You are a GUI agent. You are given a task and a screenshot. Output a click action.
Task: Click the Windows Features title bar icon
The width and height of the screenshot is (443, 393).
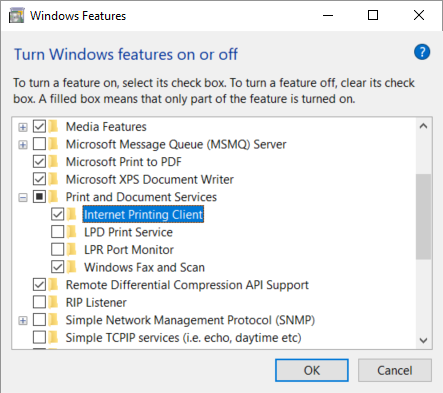(16, 16)
